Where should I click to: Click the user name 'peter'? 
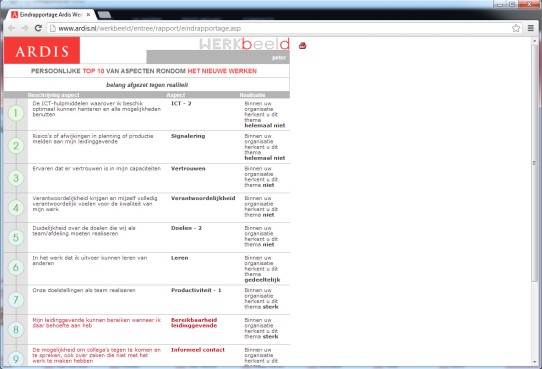tap(279, 57)
